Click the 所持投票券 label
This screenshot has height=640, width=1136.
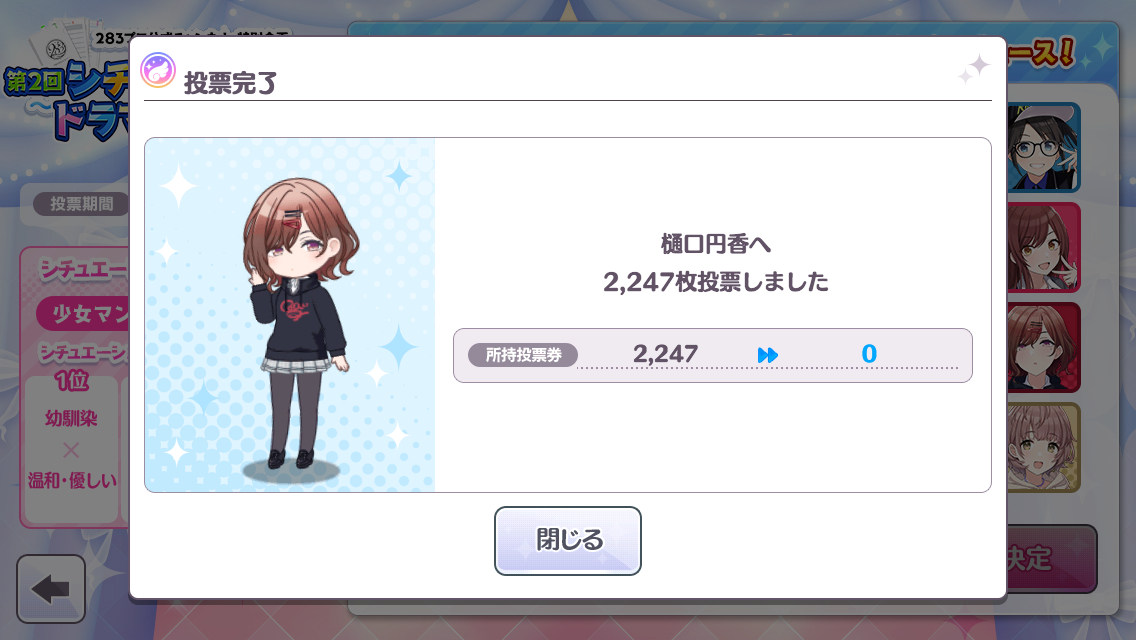pyautogui.click(x=523, y=355)
